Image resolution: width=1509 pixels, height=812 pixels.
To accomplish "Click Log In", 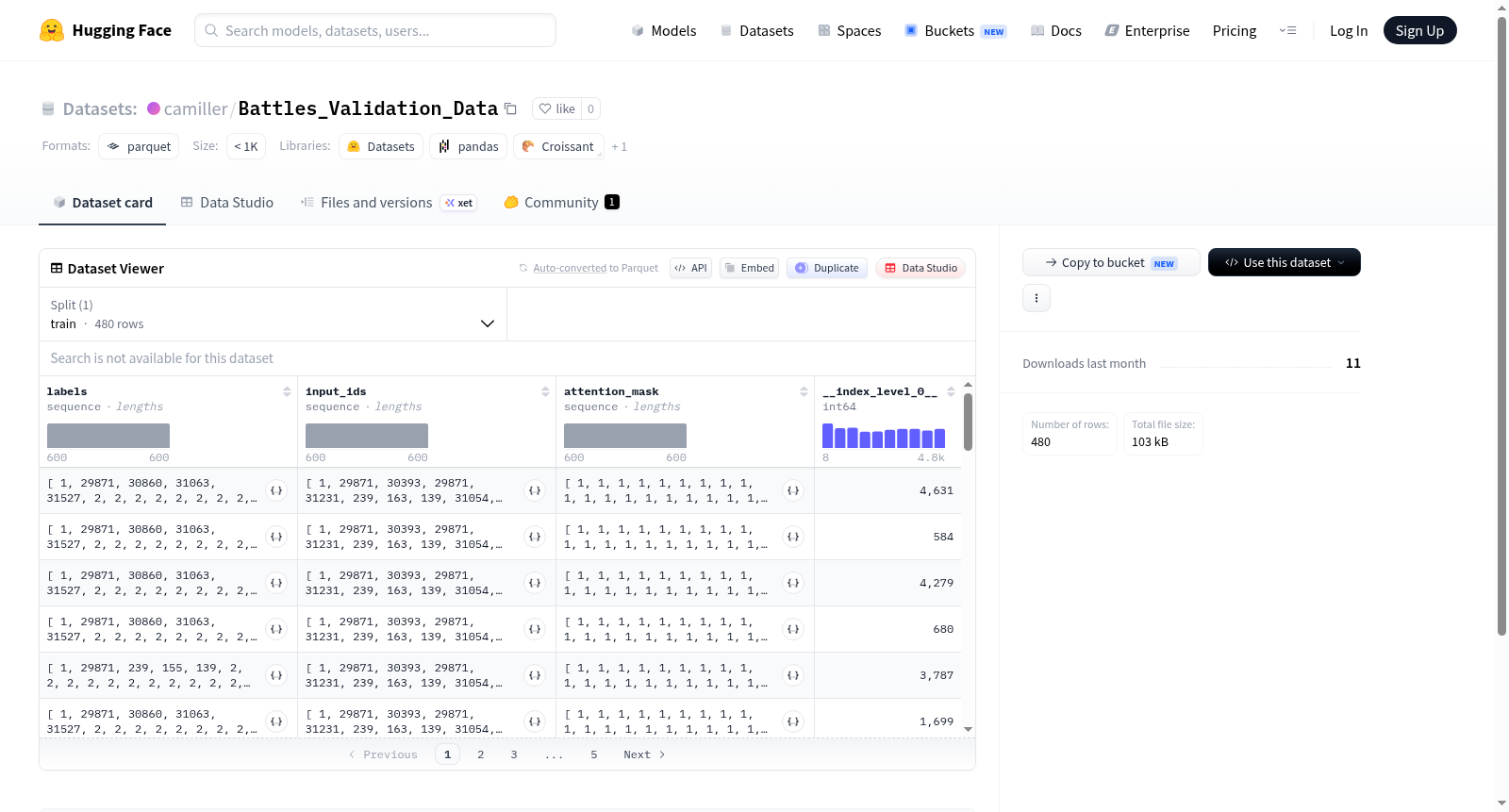I will pos(1349,30).
